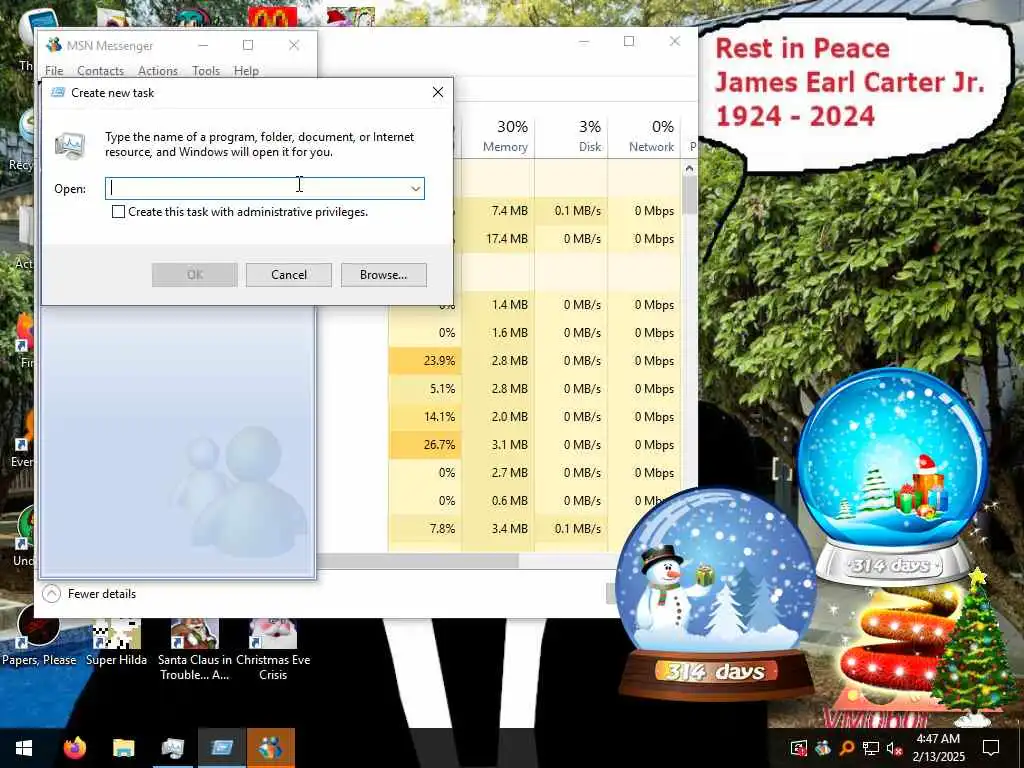This screenshot has height=768, width=1024.
Task: Select the 0.6 MB memory cell
Action: 499,501
